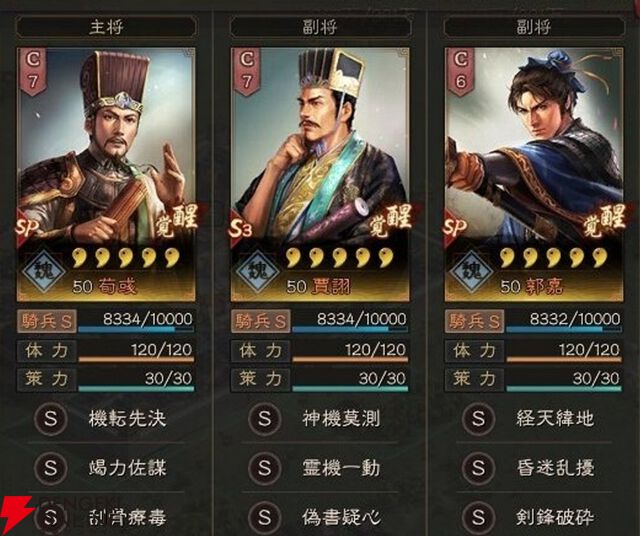
Task: Open the 主将 slot header
Action: (x=106, y=27)
